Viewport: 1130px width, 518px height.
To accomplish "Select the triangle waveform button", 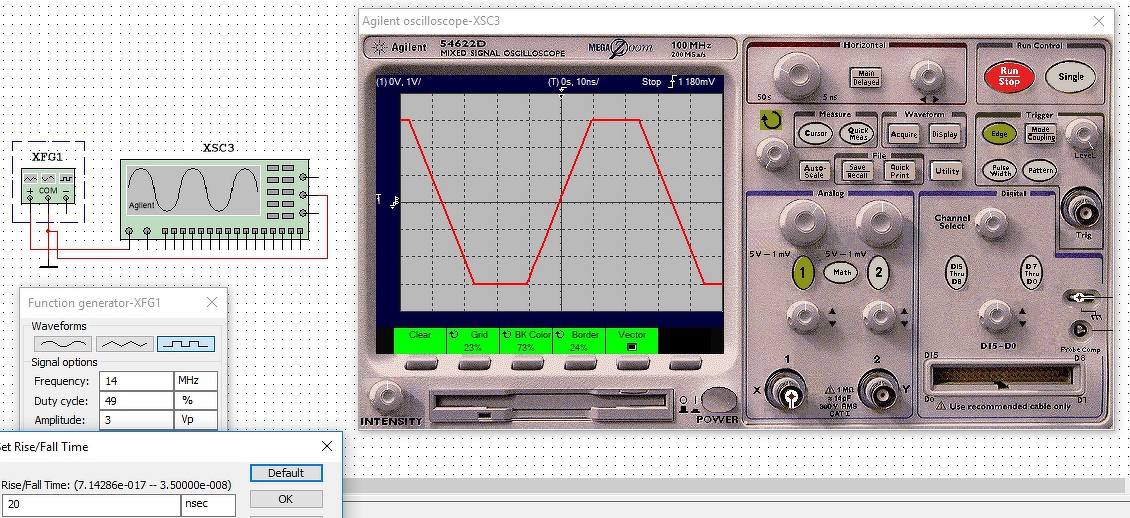I will (125, 344).
